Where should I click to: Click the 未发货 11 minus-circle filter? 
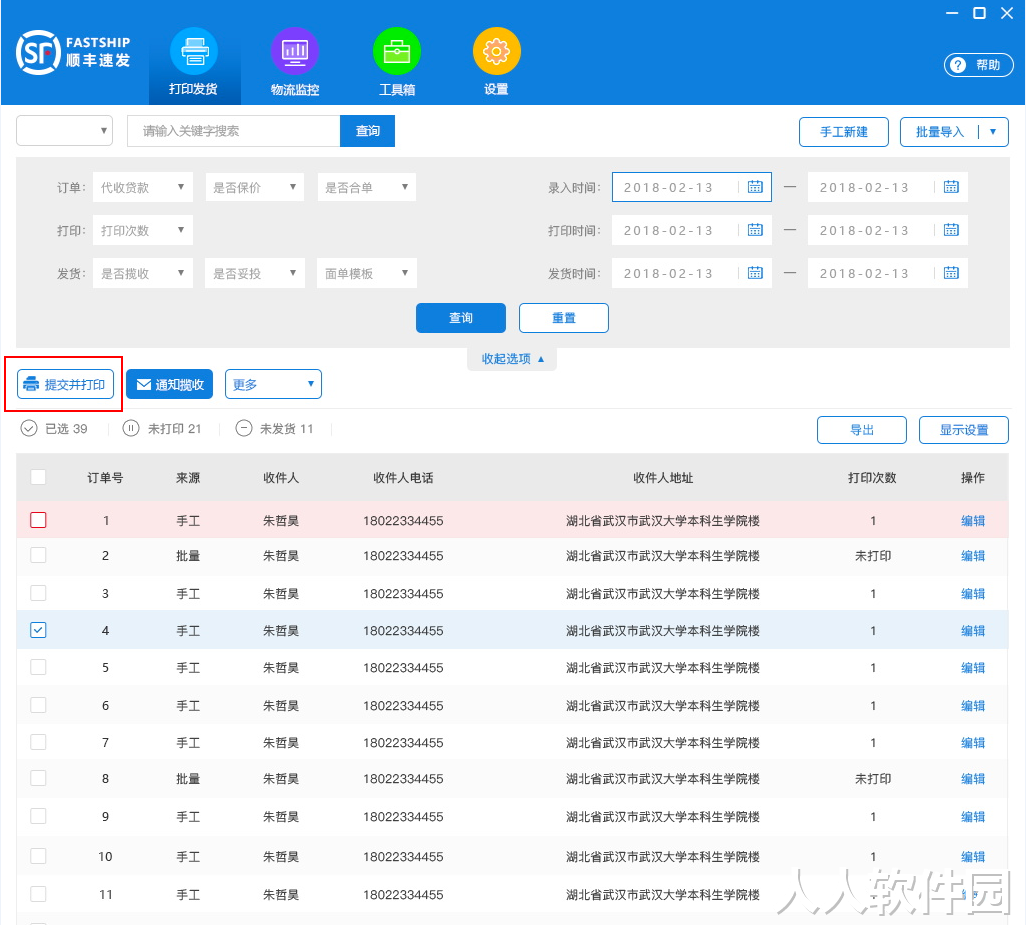(274, 428)
